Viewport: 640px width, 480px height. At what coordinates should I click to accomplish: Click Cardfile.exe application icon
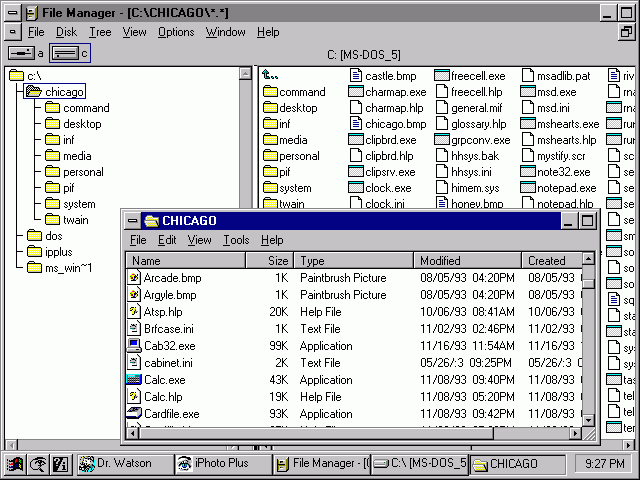pos(133,413)
